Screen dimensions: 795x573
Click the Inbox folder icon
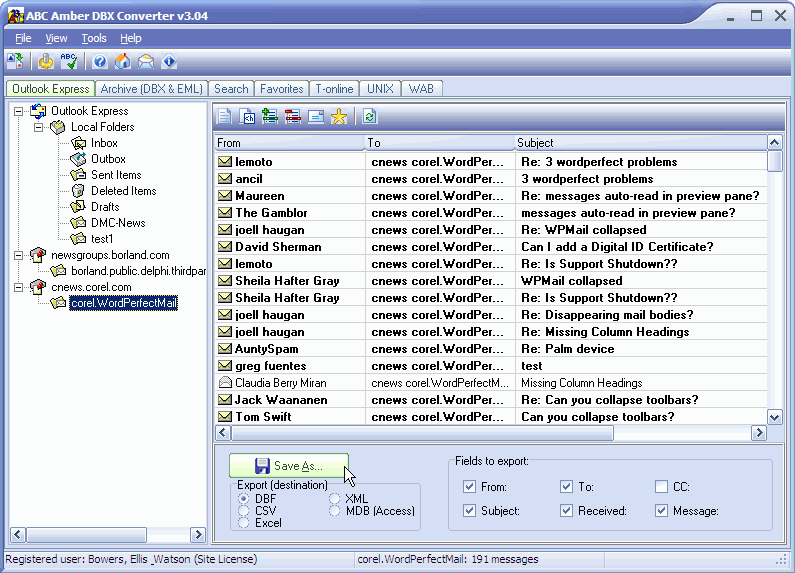coord(78,143)
